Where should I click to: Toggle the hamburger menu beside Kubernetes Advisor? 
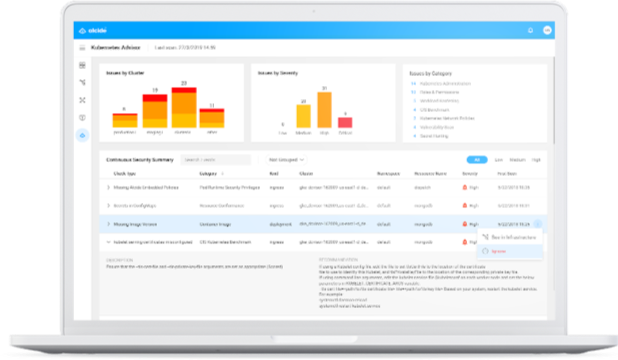[82, 48]
